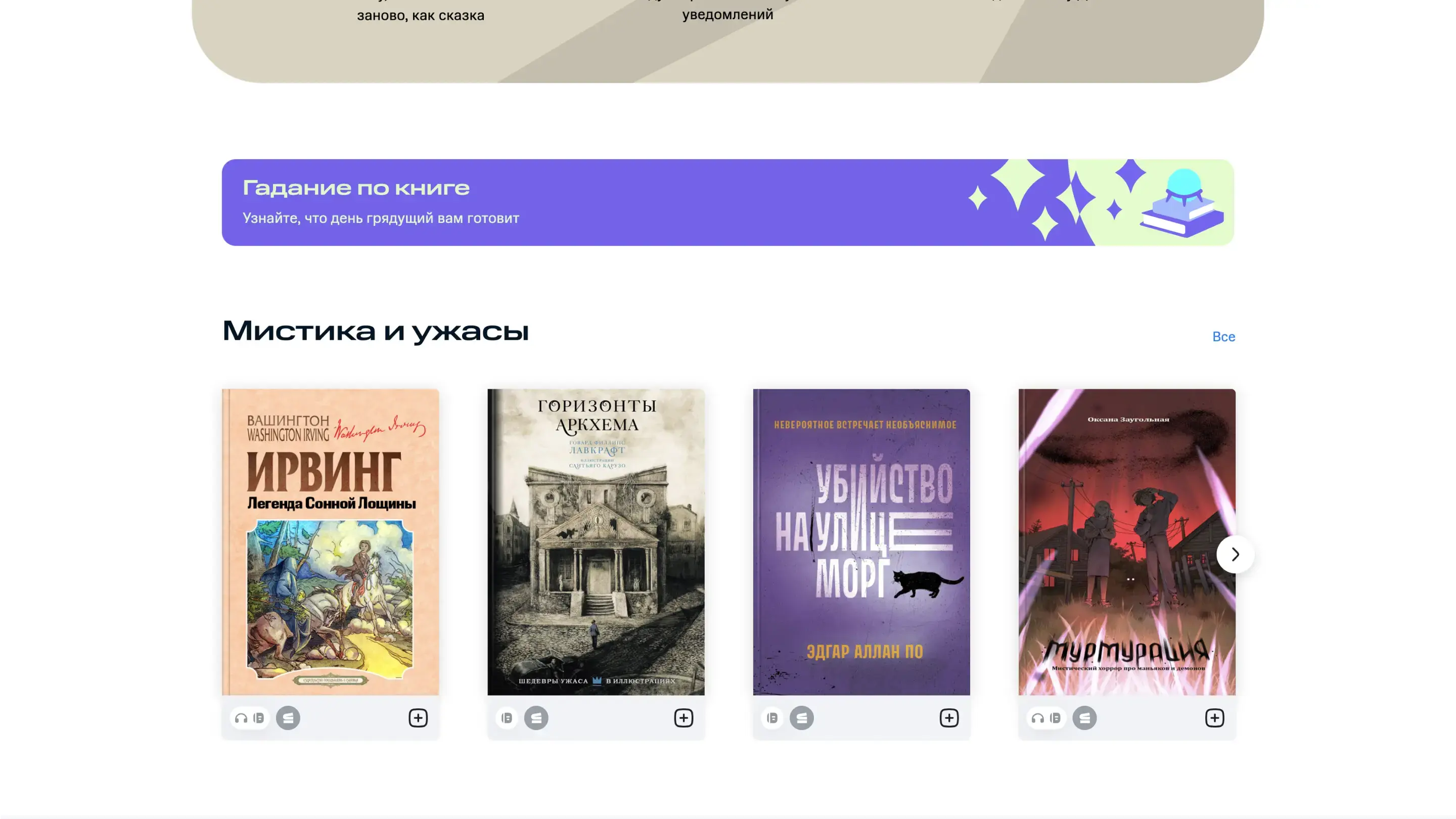The height and width of the screenshot is (819, 1456).
Task: Open the Гадание по книге banner
Action: (727, 202)
